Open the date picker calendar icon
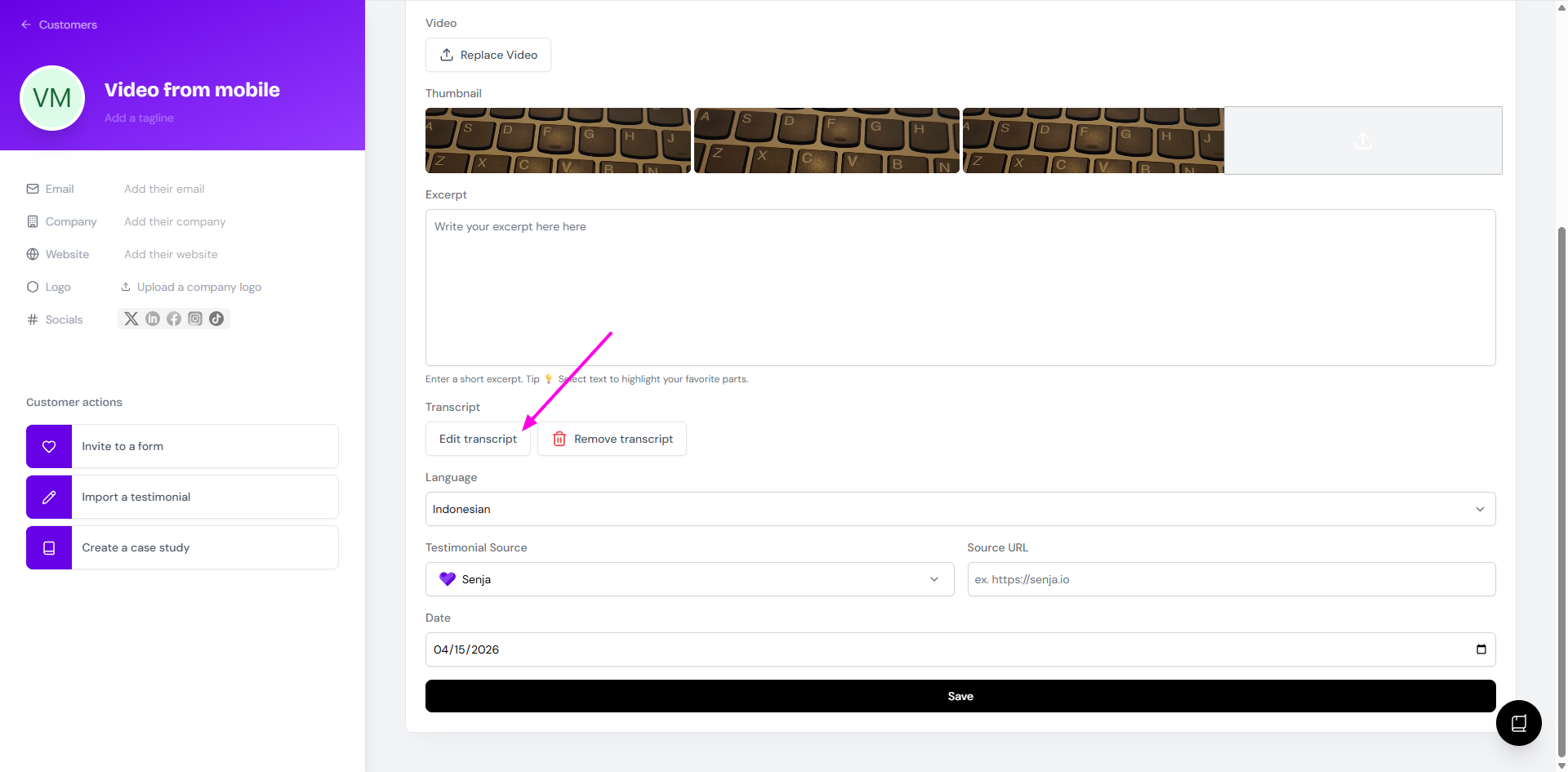Screen dimensions: 1568x772 coord(1481,649)
